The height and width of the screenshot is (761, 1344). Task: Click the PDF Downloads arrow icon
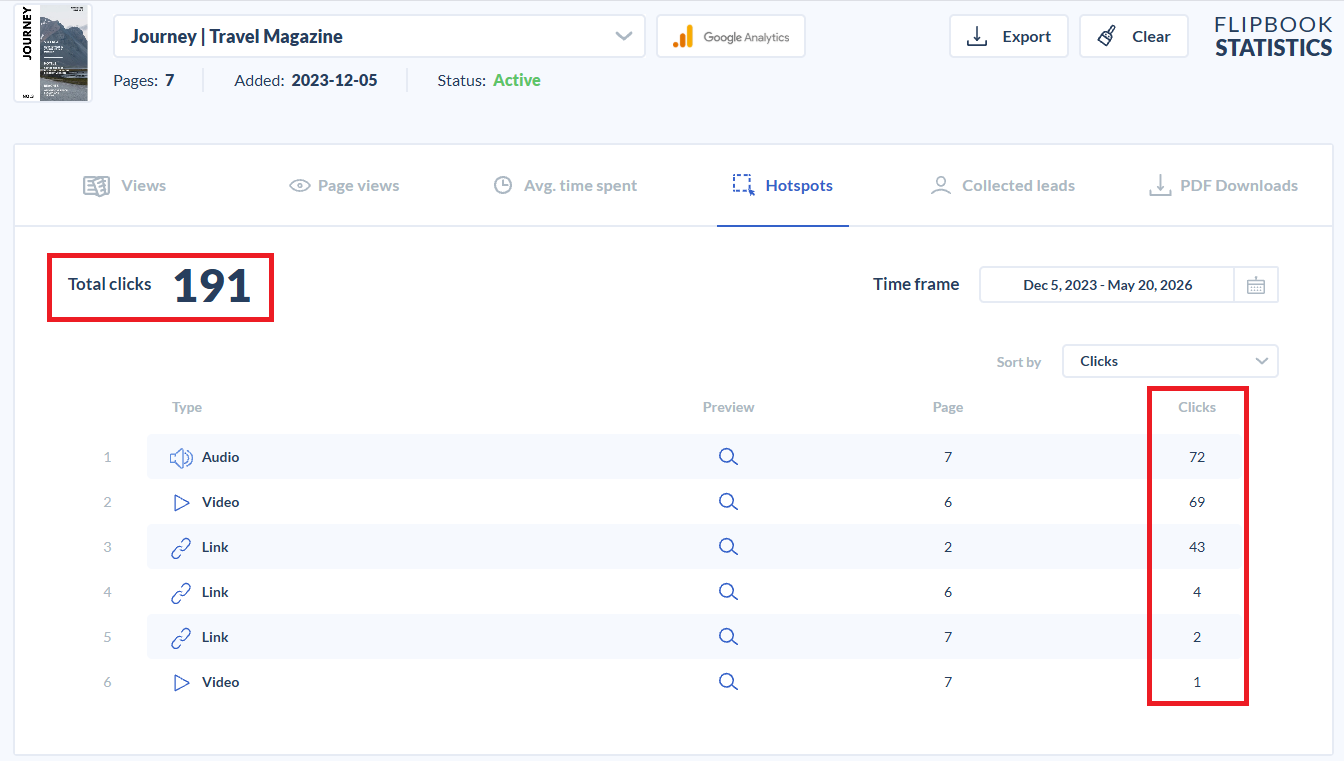[1159, 185]
